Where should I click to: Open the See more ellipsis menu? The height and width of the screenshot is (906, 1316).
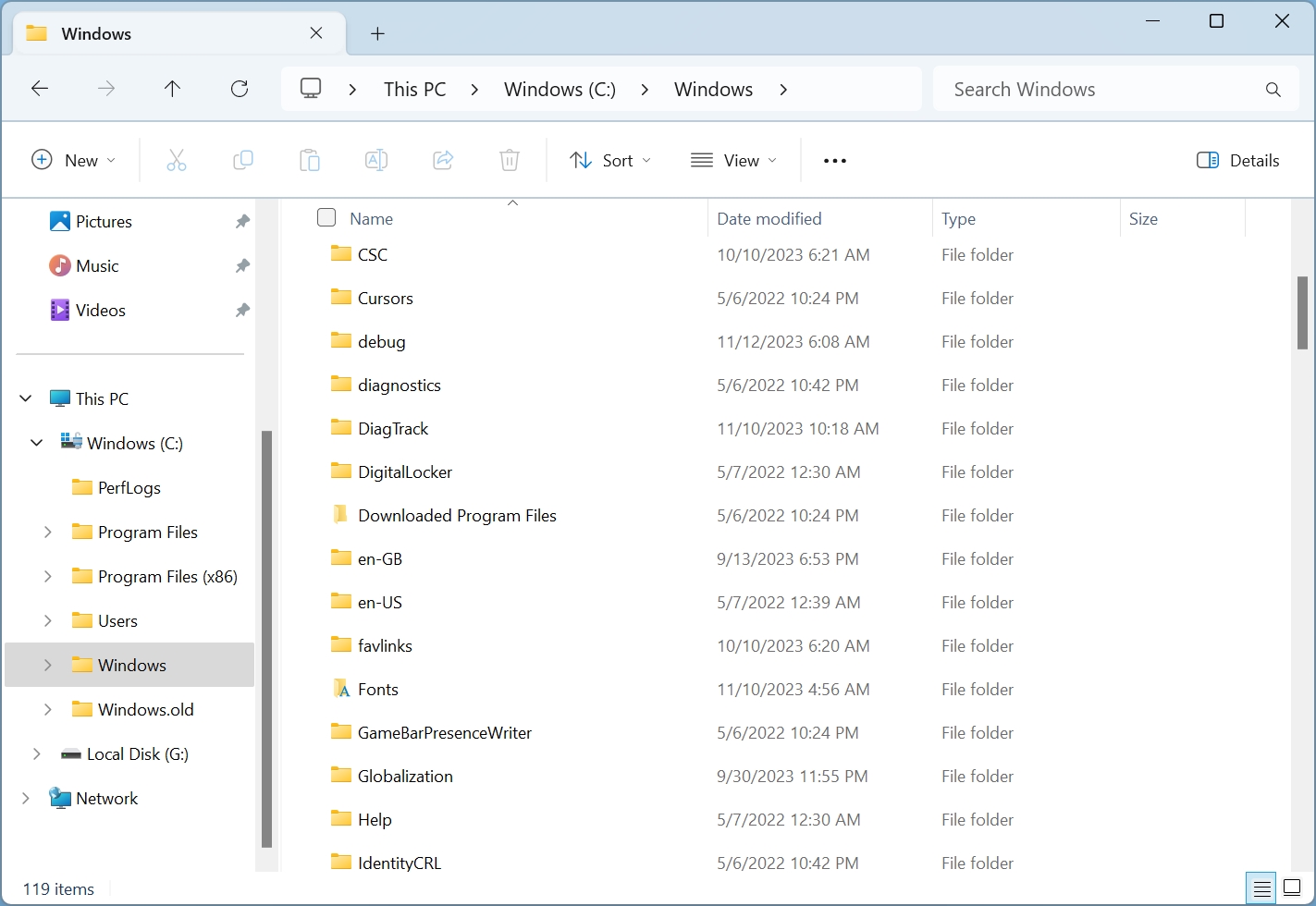coord(835,161)
